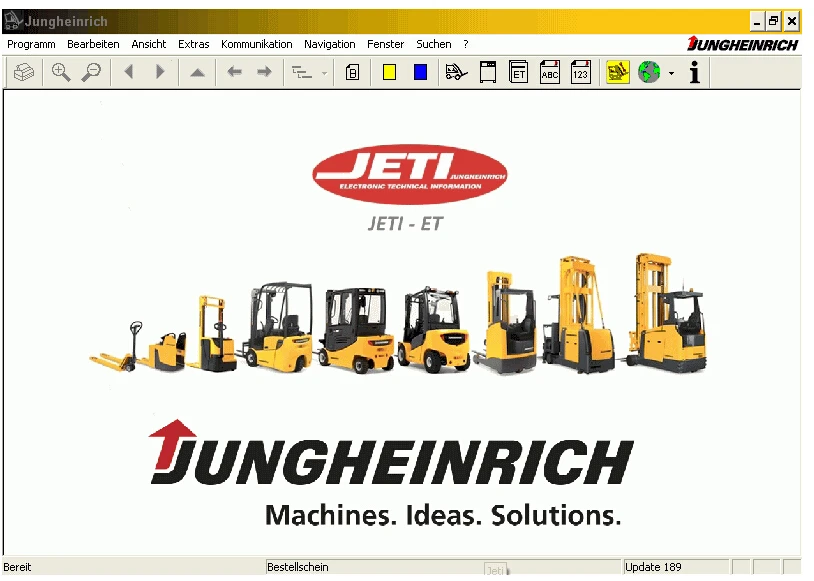814x581 pixels.
Task: Open the 123 number search icon
Action: pyautogui.click(x=580, y=72)
